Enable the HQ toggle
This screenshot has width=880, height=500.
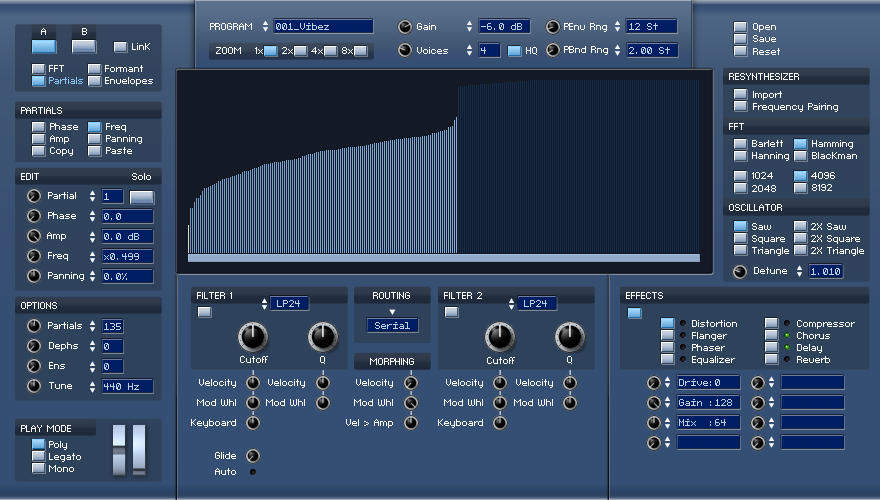pyautogui.click(x=514, y=51)
